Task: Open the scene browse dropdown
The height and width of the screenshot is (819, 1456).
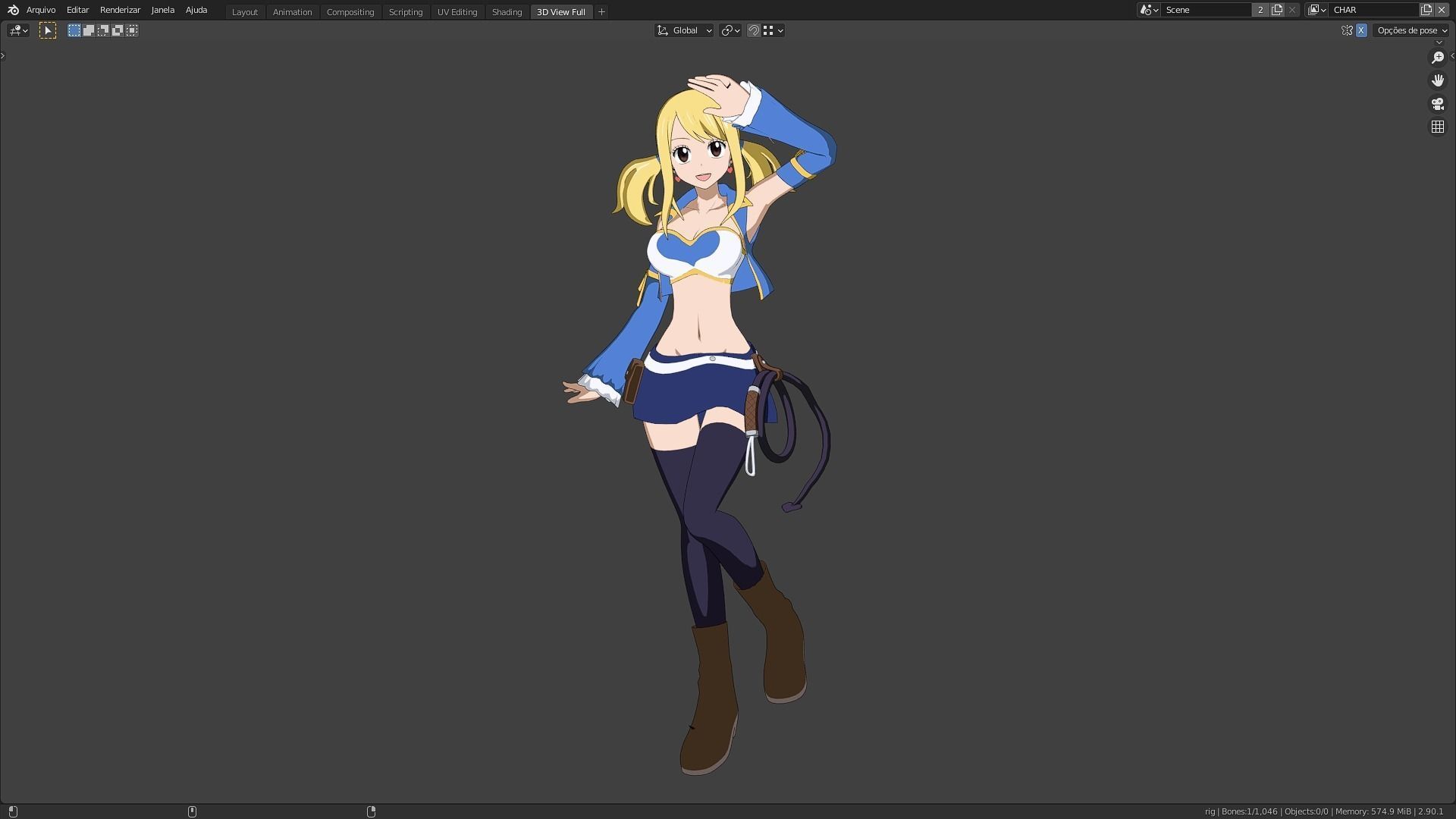Action: (1149, 10)
